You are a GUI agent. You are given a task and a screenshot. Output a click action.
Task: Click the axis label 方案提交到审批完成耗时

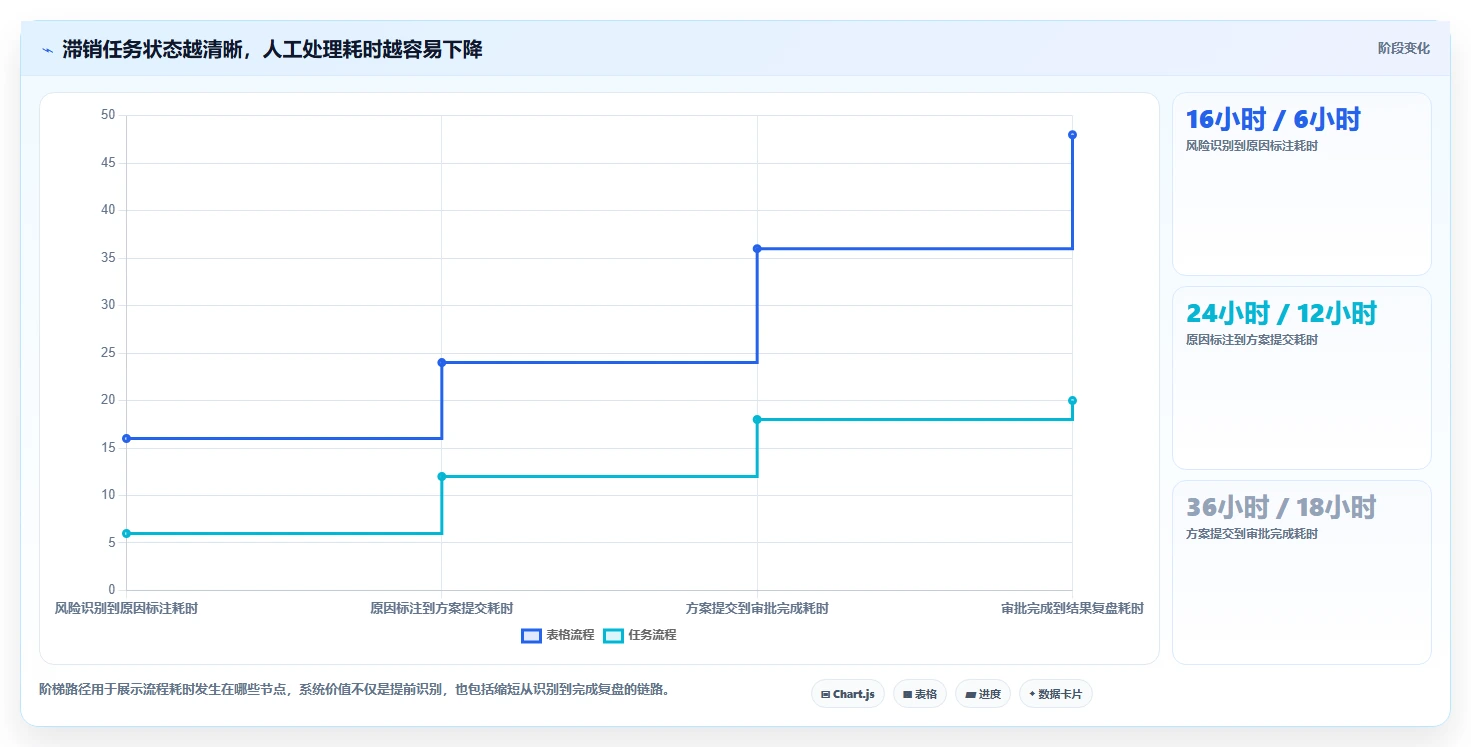(x=757, y=608)
